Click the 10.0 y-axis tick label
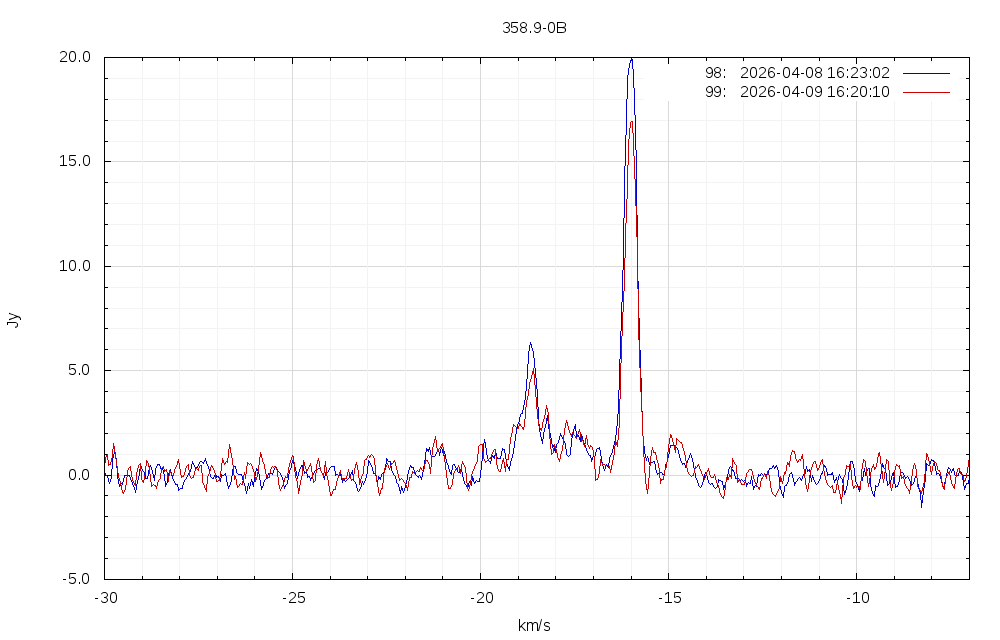The image size is (1000, 640). point(75,266)
